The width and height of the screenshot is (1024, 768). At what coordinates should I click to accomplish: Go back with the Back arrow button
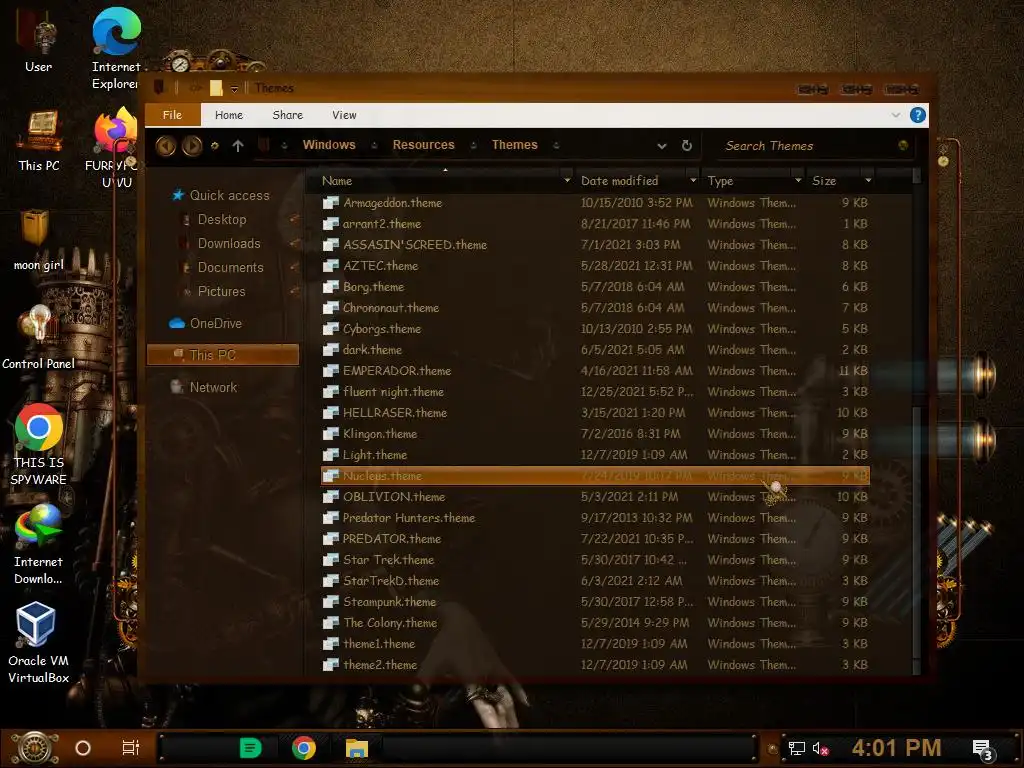(x=165, y=146)
